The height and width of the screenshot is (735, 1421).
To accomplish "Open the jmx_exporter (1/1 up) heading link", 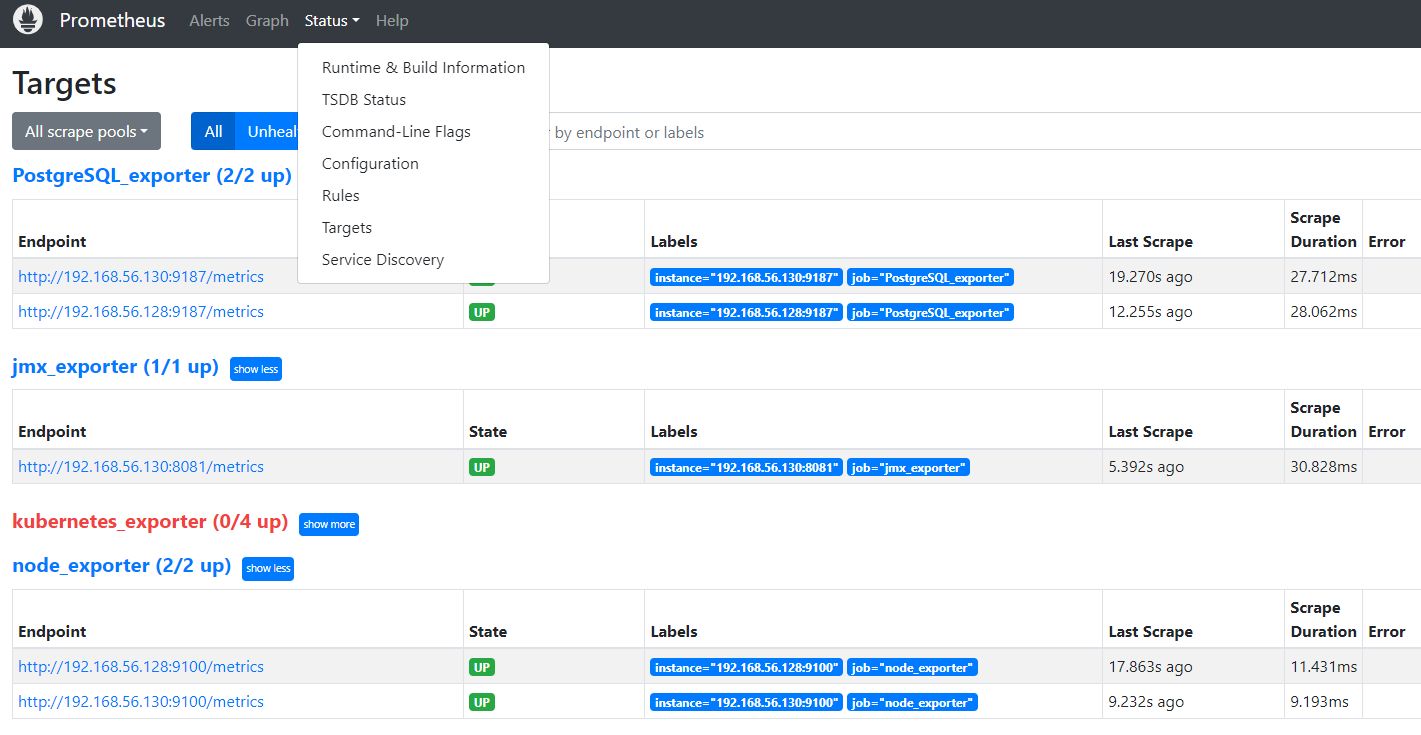I will [x=115, y=367].
